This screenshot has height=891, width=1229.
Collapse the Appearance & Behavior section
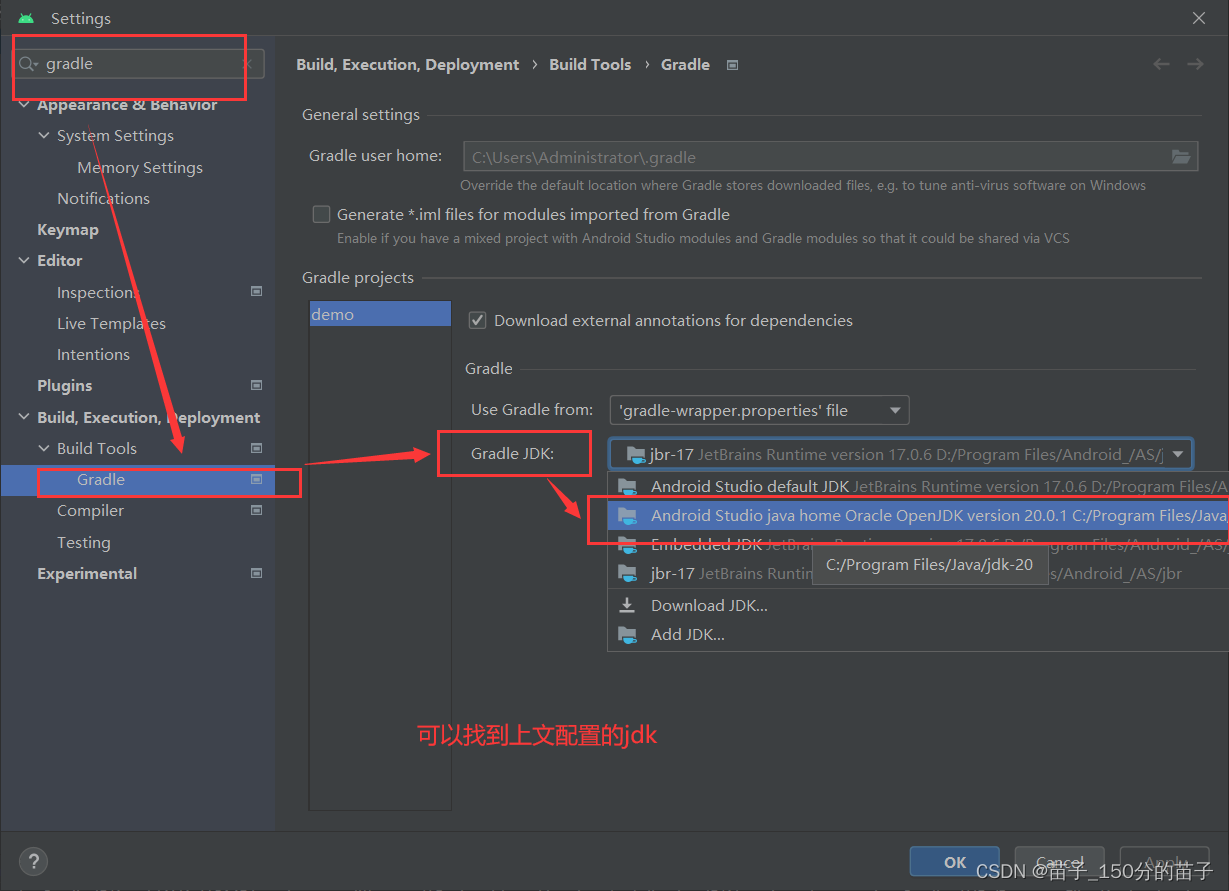(x=23, y=103)
